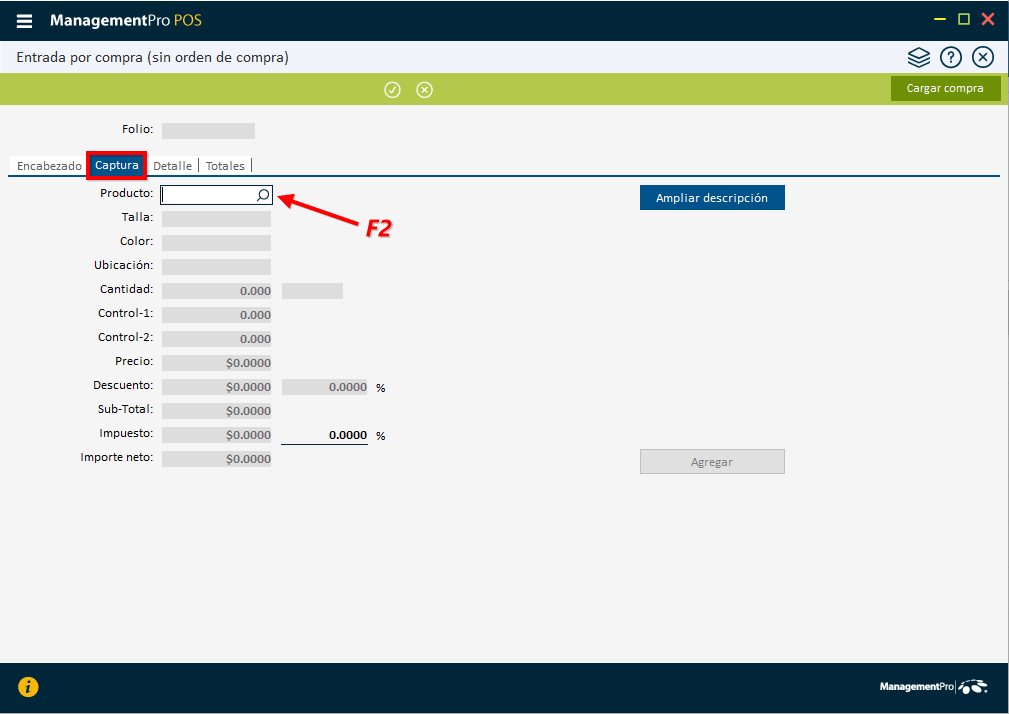Close the ManagementPro POS window
Image resolution: width=1009 pixels, height=714 pixels.
[x=988, y=19]
